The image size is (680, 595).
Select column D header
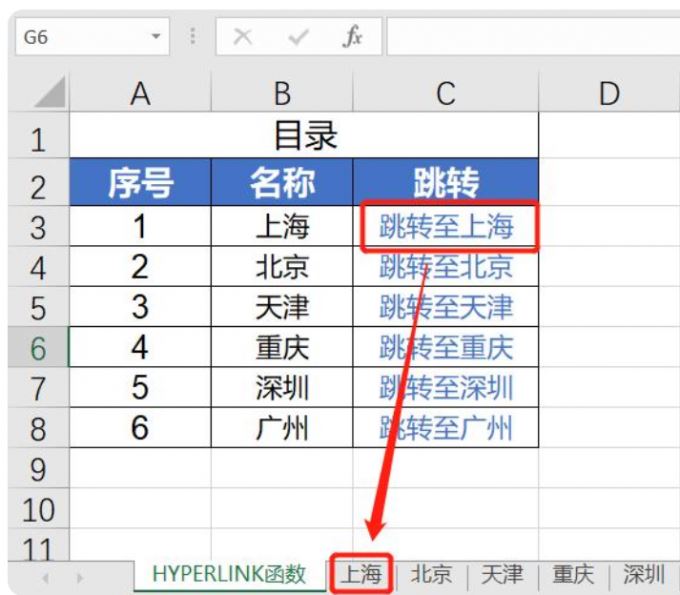(609, 93)
